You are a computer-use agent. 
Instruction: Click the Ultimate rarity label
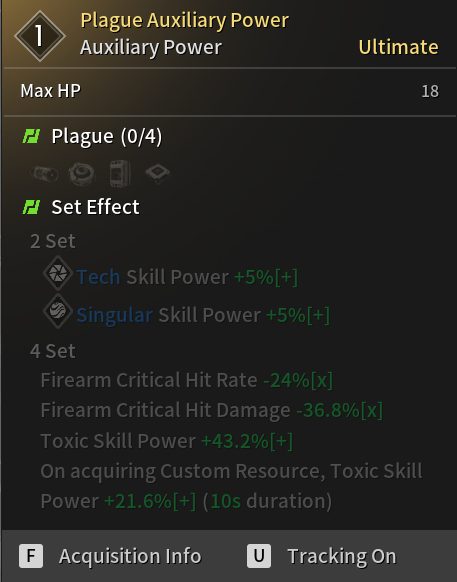click(398, 47)
